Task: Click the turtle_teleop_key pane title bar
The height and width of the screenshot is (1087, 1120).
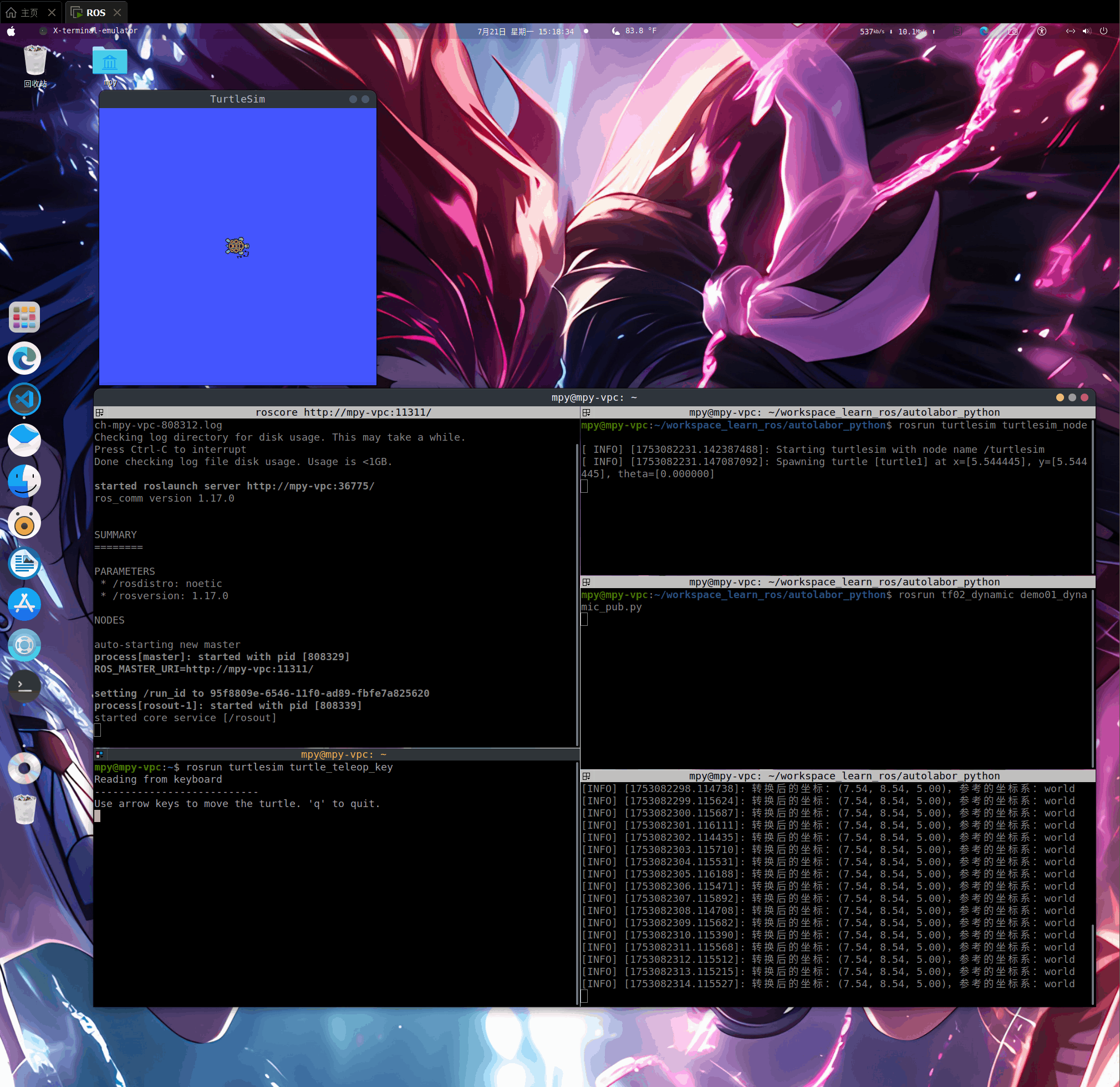Action: tap(343, 754)
